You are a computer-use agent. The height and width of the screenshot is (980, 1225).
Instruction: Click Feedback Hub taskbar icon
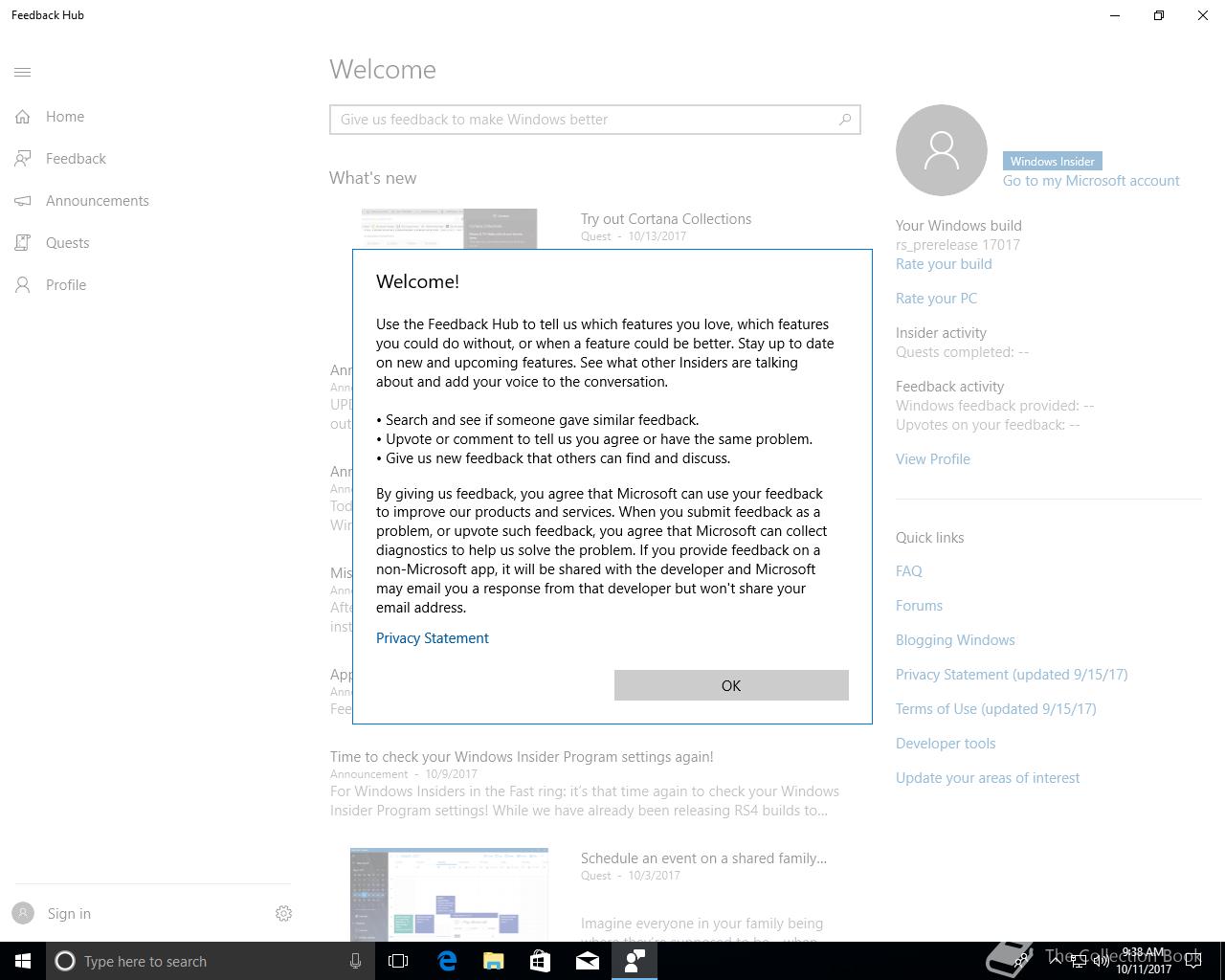pyautogui.click(x=635, y=961)
